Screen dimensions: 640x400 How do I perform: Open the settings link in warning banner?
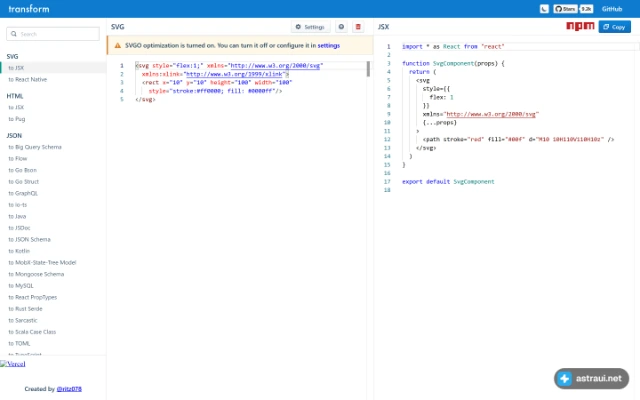(x=329, y=46)
